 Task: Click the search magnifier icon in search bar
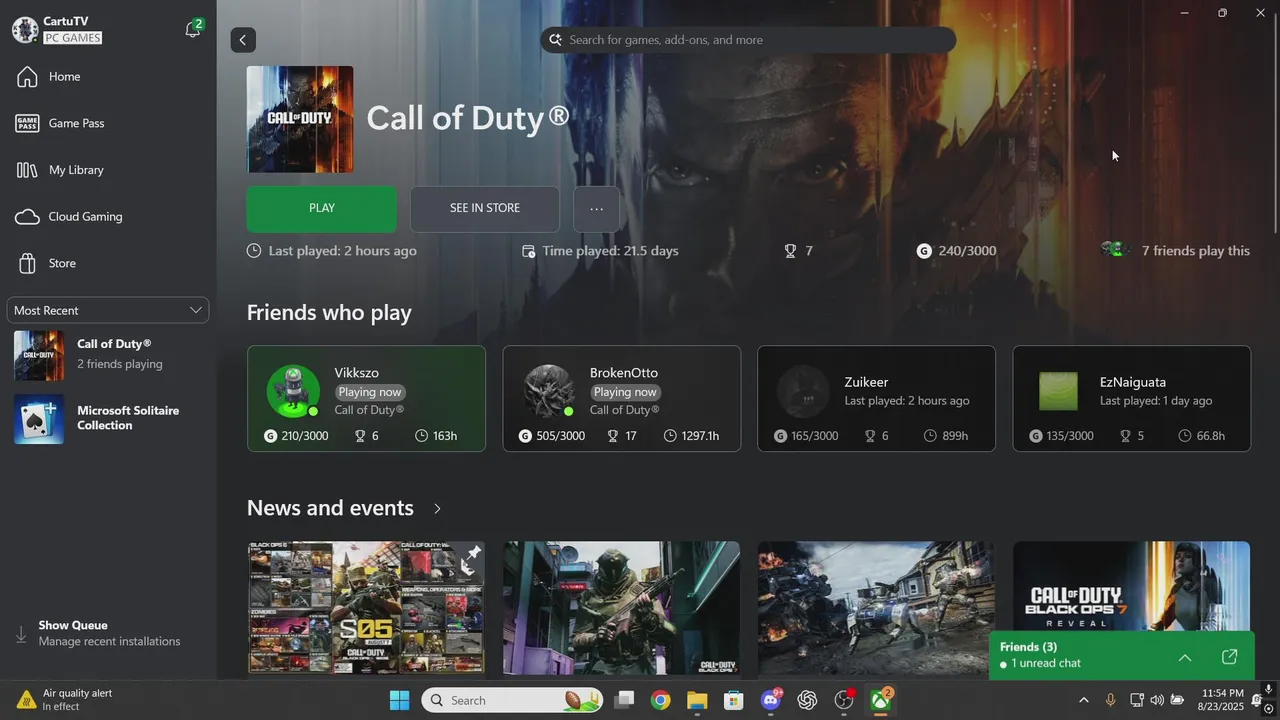coord(555,40)
